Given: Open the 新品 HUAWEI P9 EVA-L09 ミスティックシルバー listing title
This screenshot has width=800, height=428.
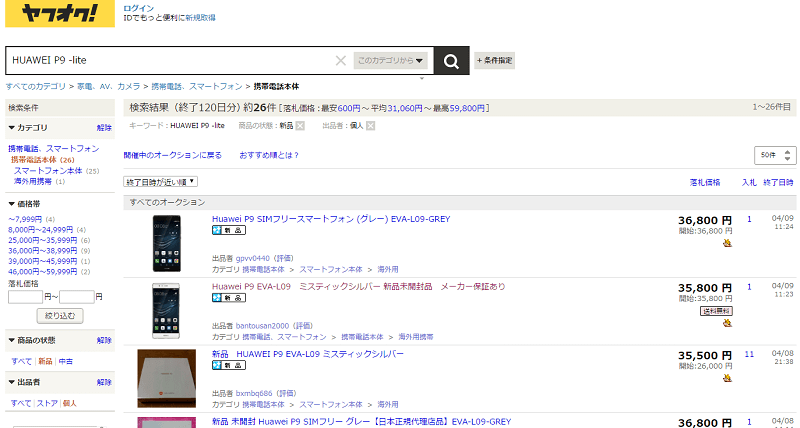Looking at the screenshot, I should click(x=308, y=354).
